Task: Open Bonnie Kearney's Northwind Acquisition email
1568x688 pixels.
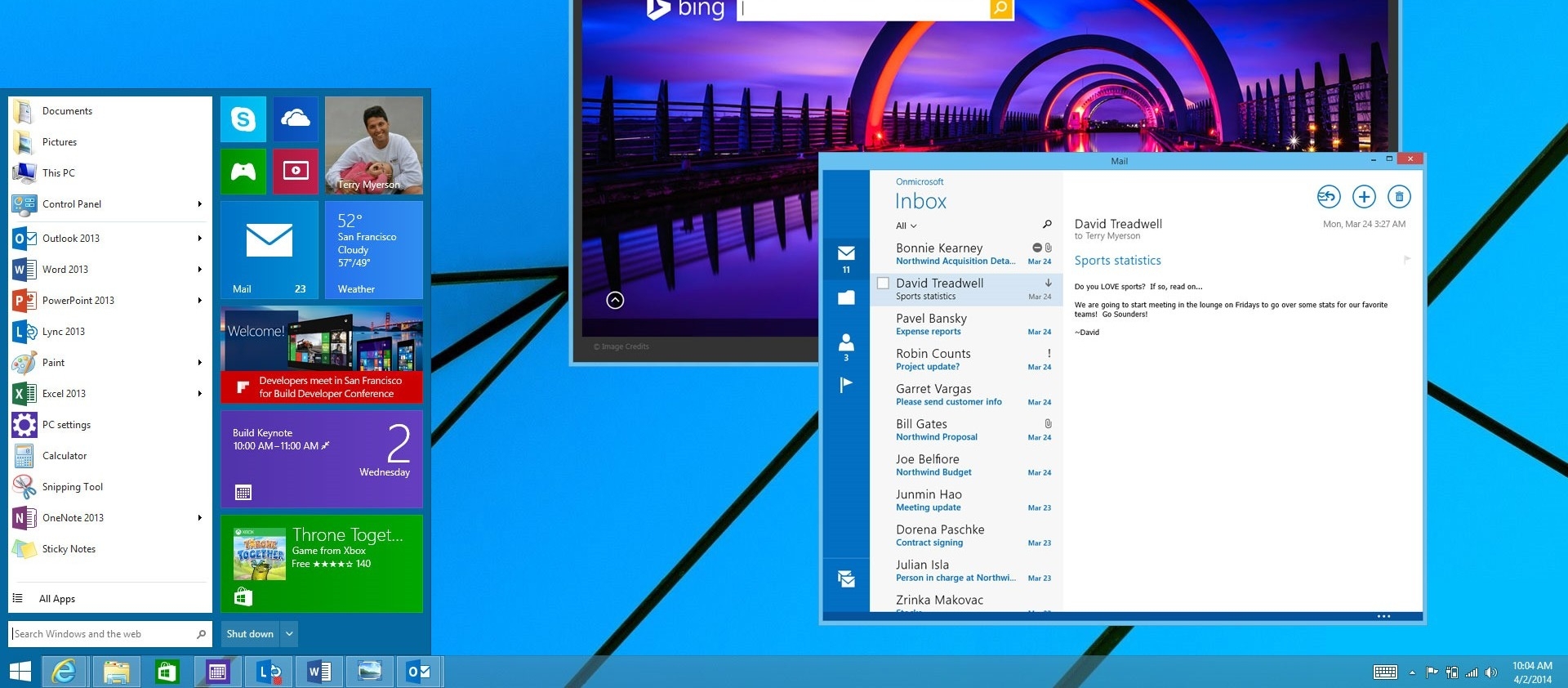Action: point(955,254)
